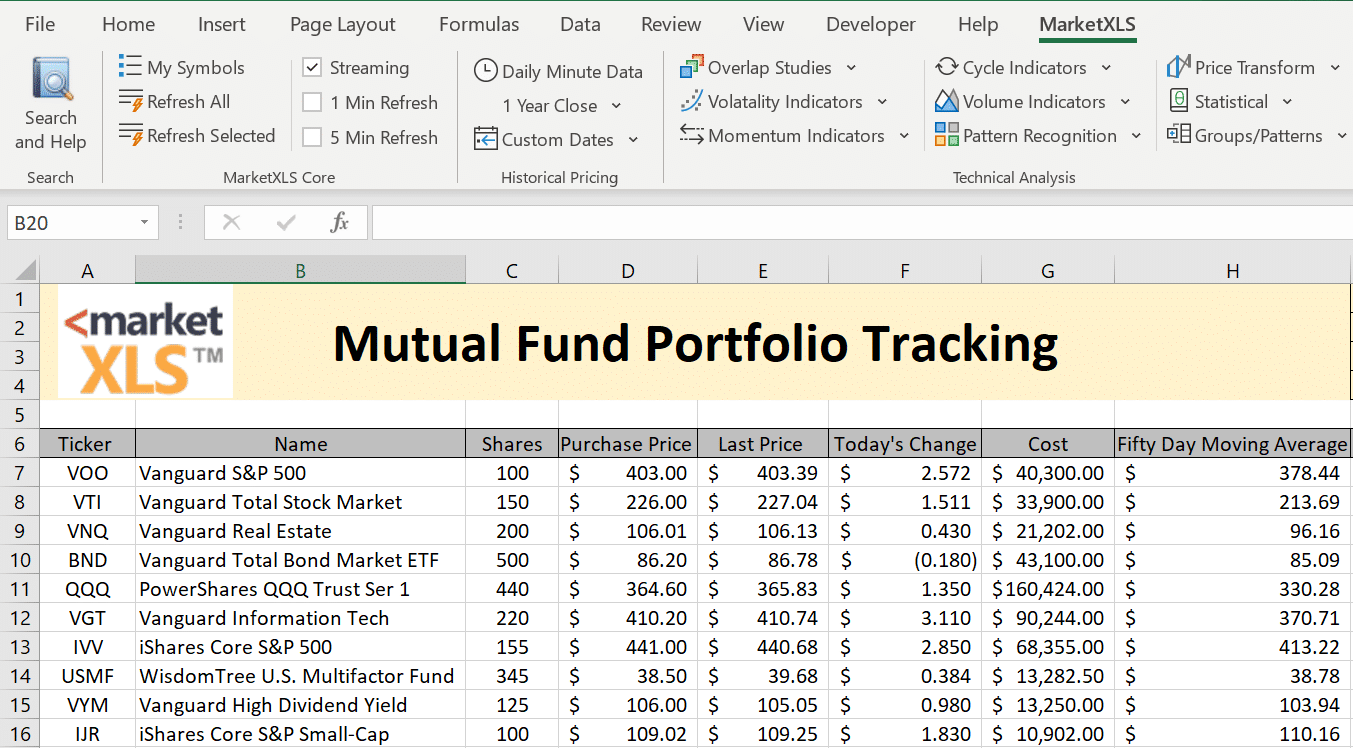The height and width of the screenshot is (748, 1353).
Task: Click the Refresh Selected button label
Action: [x=211, y=135]
